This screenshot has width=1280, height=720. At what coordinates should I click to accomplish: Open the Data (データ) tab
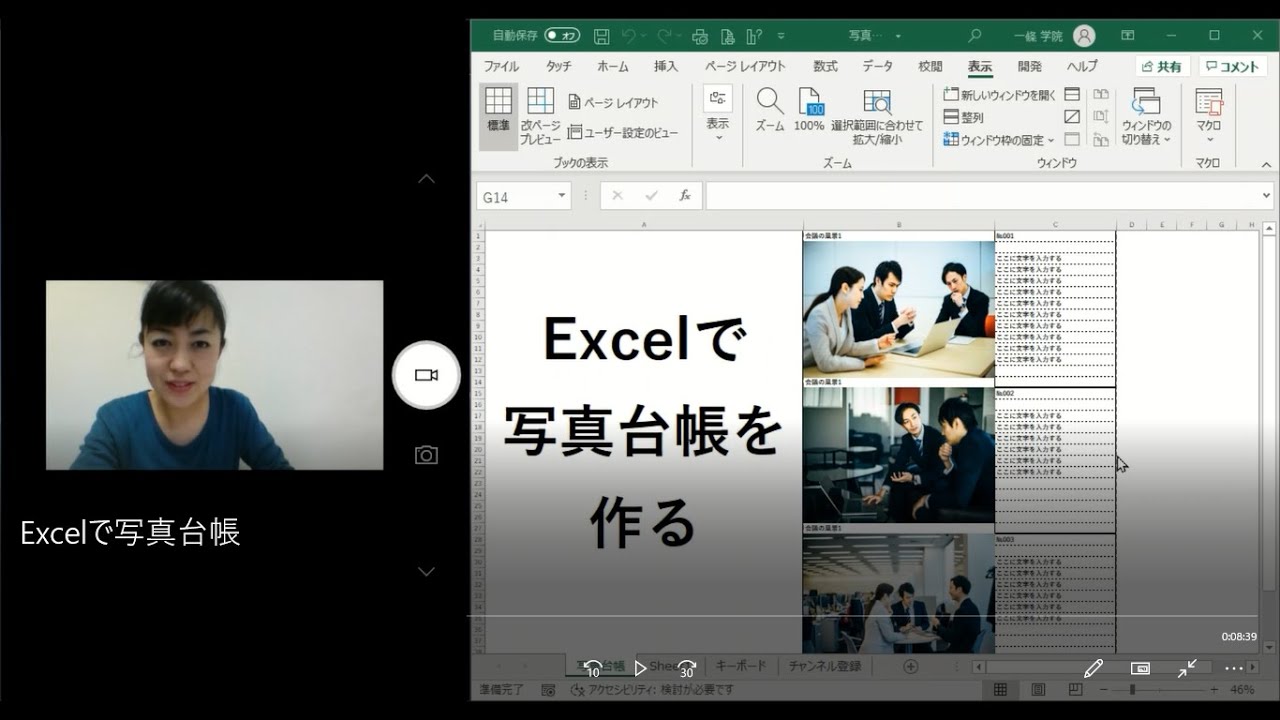(x=878, y=66)
